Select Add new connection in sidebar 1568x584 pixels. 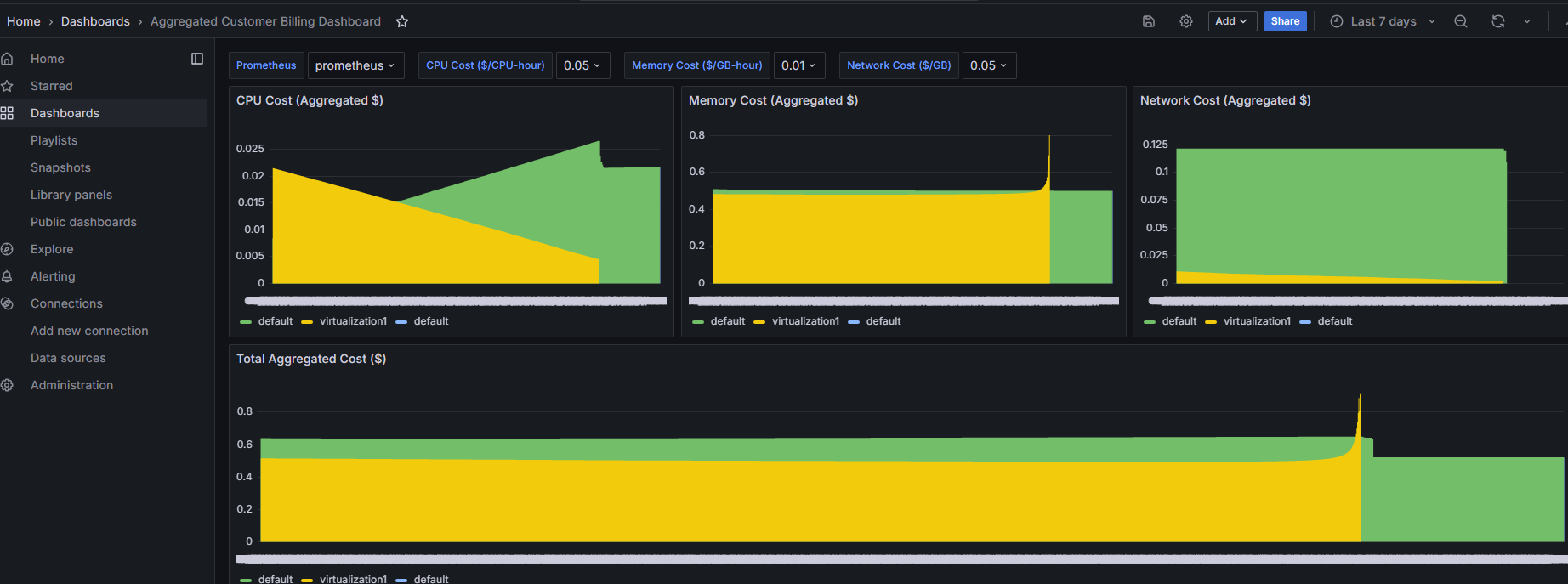(89, 331)
